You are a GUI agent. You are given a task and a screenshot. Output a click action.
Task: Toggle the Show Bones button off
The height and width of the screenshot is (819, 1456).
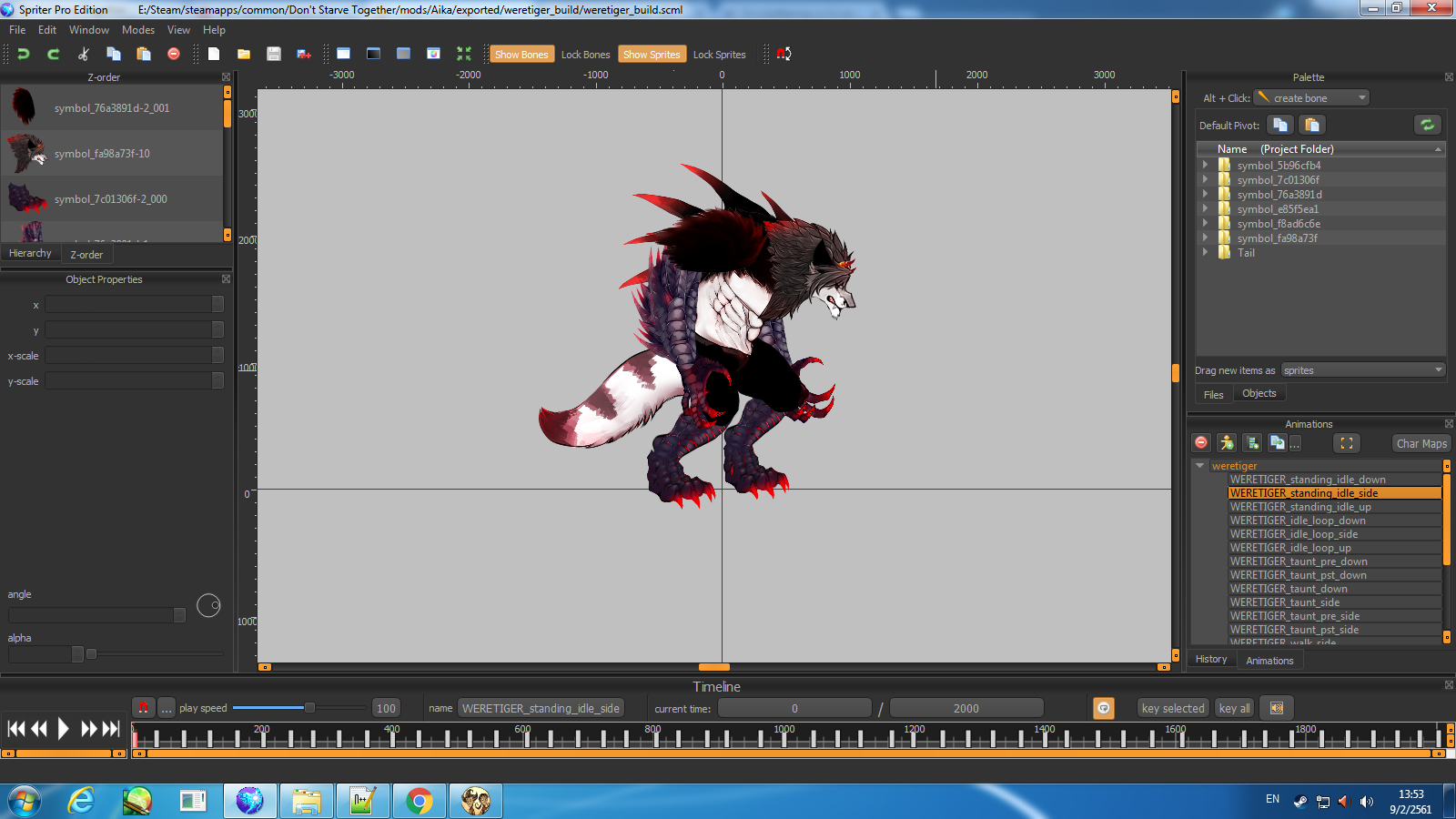(521, 55)
